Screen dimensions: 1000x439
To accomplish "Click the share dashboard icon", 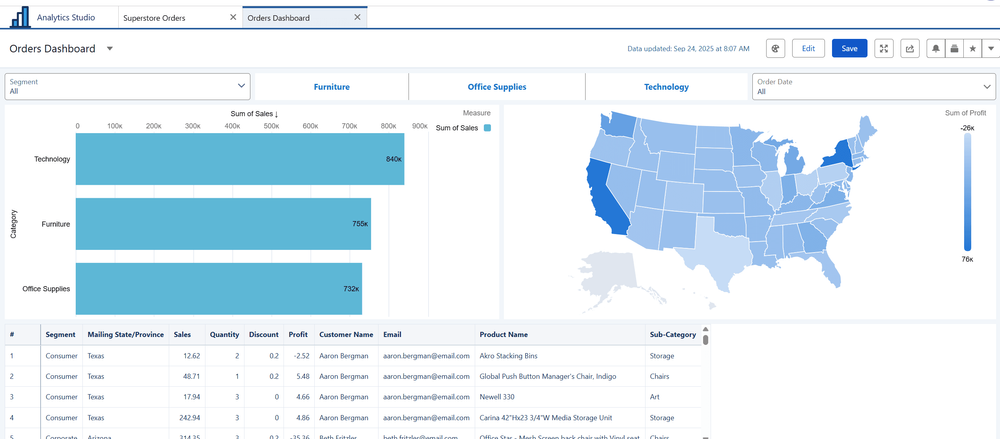I will click(x=909, y=48).
